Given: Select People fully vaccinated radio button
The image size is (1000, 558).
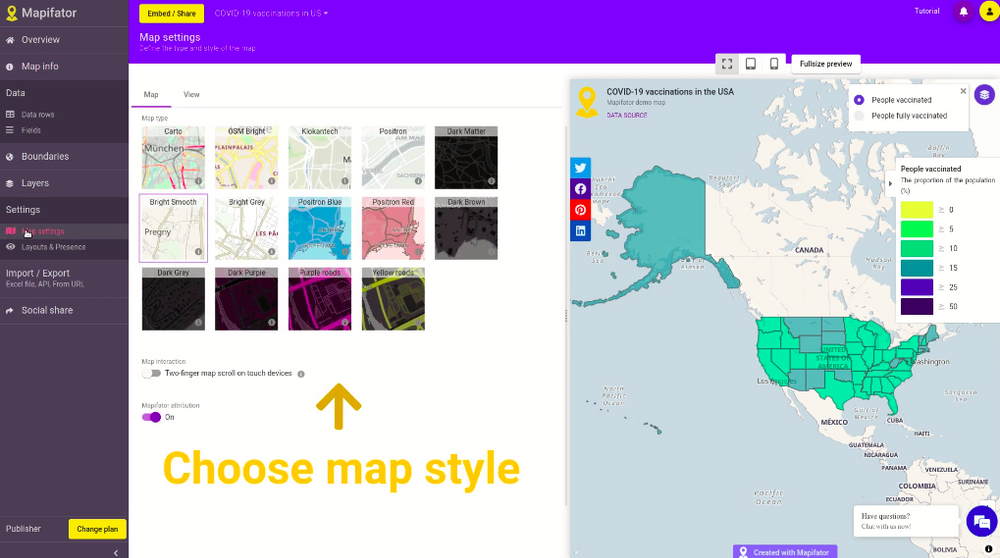Looking at the screenshot, I should point(859,116).
